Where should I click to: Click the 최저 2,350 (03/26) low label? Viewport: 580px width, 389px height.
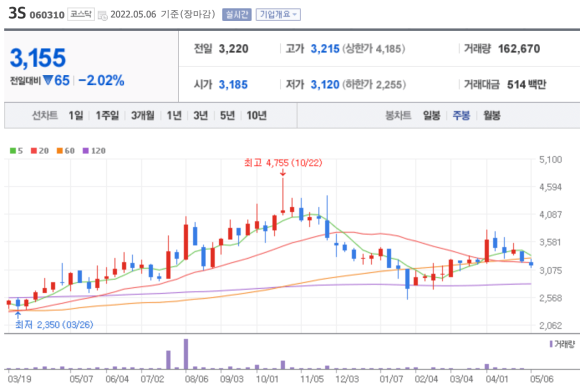[54, 325]
